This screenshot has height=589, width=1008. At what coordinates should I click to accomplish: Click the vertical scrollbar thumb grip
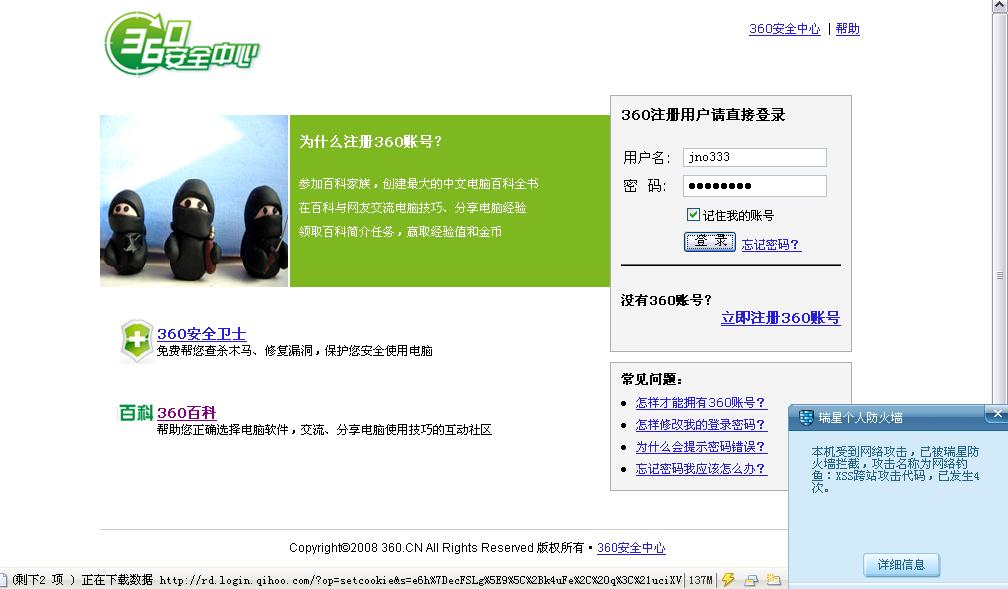tap(1000, 275)
